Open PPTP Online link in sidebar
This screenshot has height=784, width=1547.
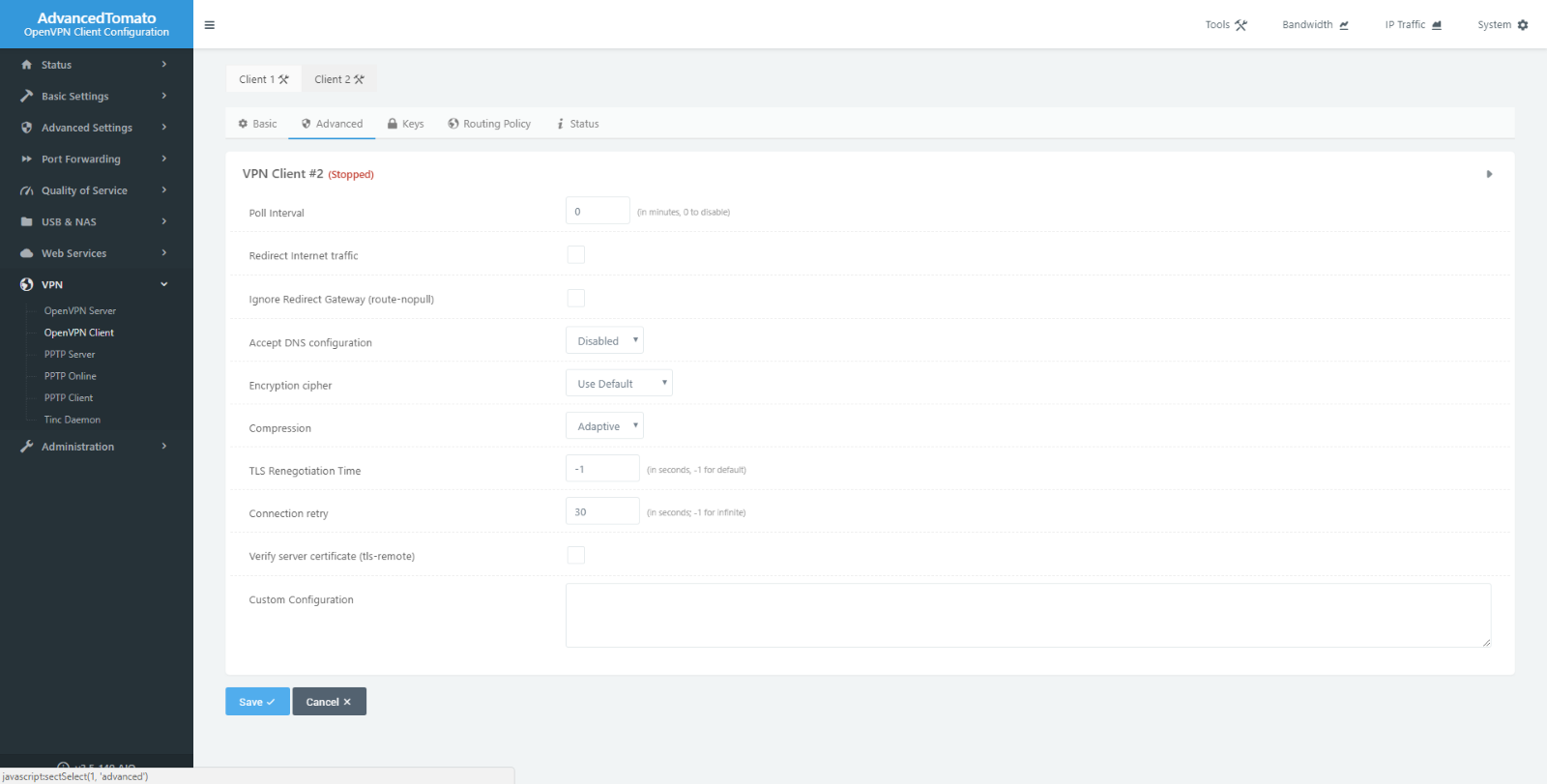pyautogui.click(x=71, y=376)
